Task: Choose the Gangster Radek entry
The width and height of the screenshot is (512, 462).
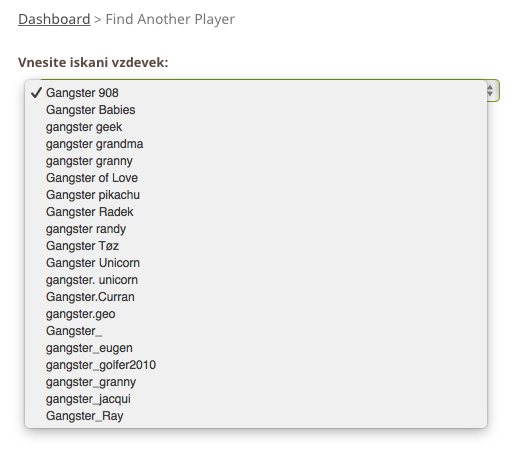Action: 256,212
